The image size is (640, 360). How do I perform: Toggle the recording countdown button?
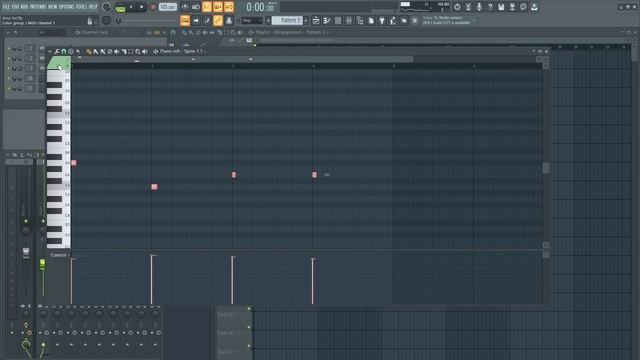207,7
